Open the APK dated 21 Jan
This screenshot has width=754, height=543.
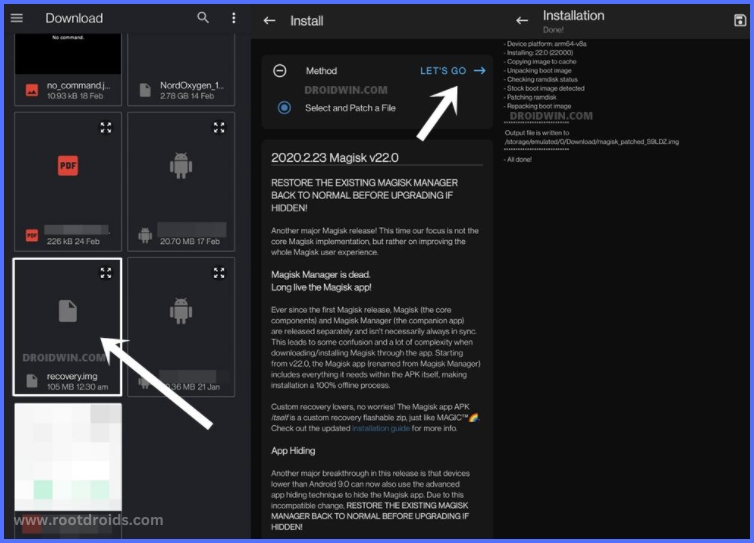(x=181, y=327)
